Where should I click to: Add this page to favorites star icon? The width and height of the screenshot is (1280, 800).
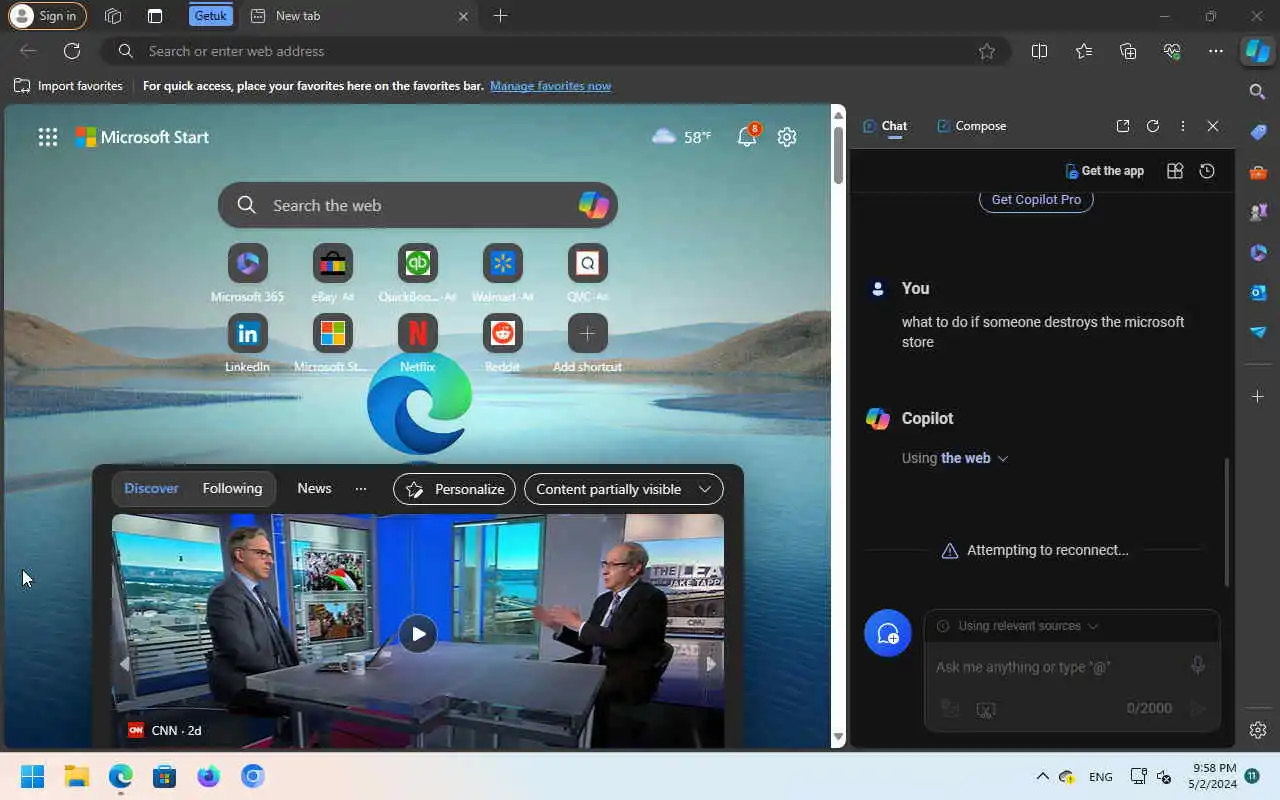point(987,51)
